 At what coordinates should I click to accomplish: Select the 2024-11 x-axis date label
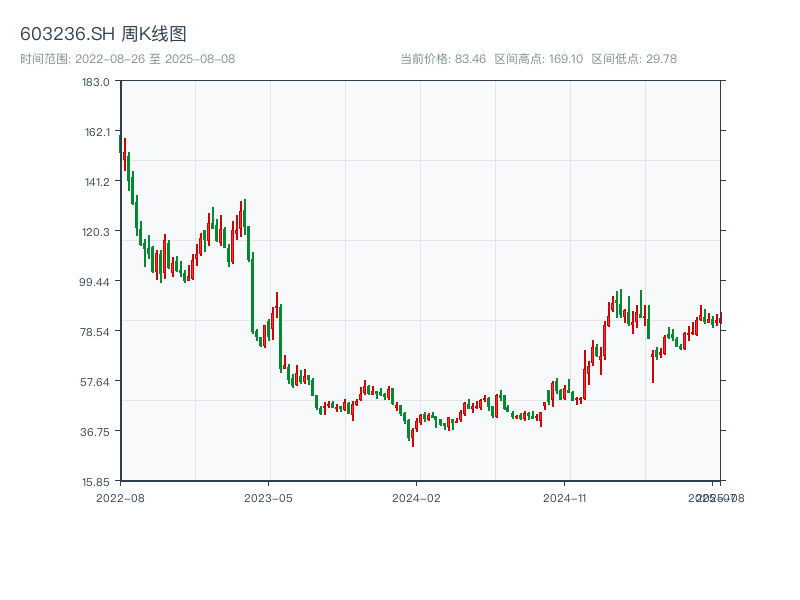(x=566, y=497)
